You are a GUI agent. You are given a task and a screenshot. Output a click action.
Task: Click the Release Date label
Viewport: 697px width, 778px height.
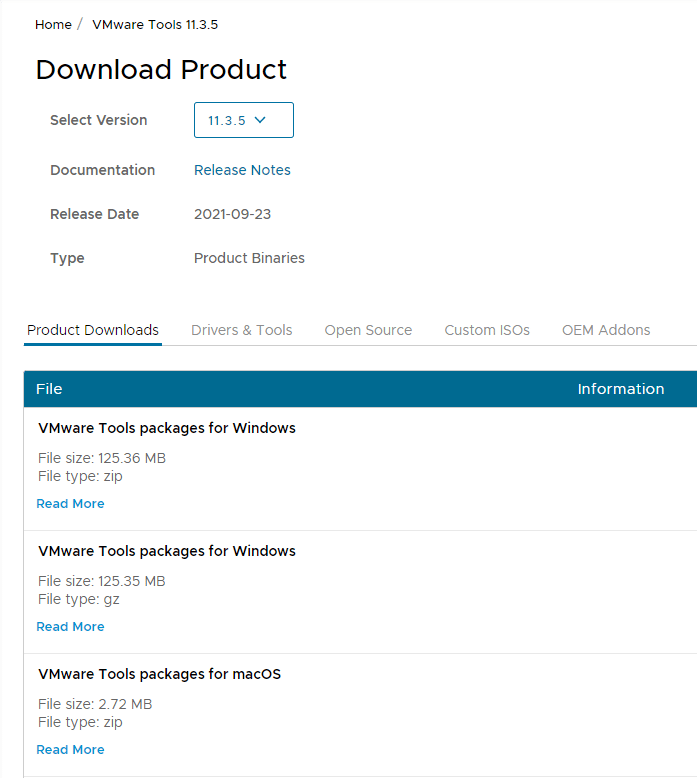point(95,214)
